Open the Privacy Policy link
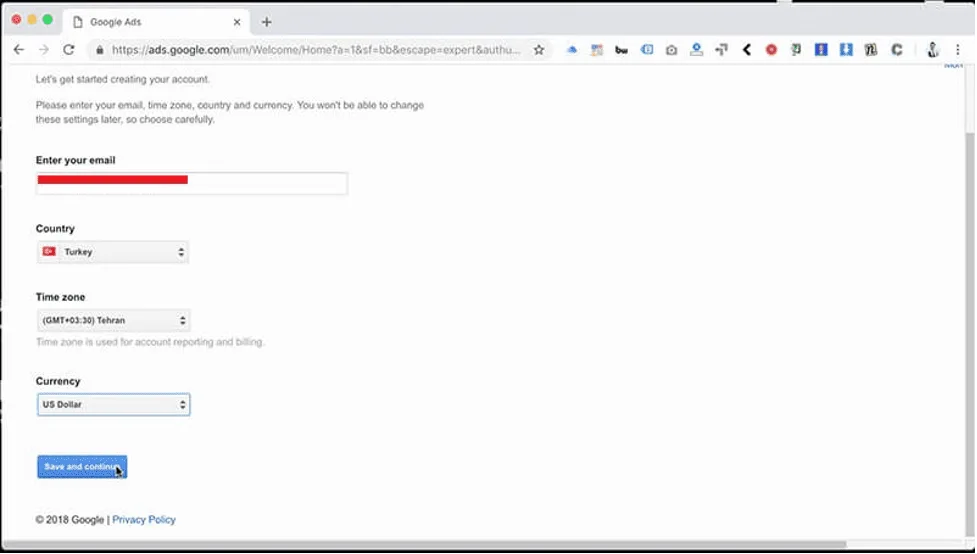This screenshot has width=977, height=554. [144, 520]
